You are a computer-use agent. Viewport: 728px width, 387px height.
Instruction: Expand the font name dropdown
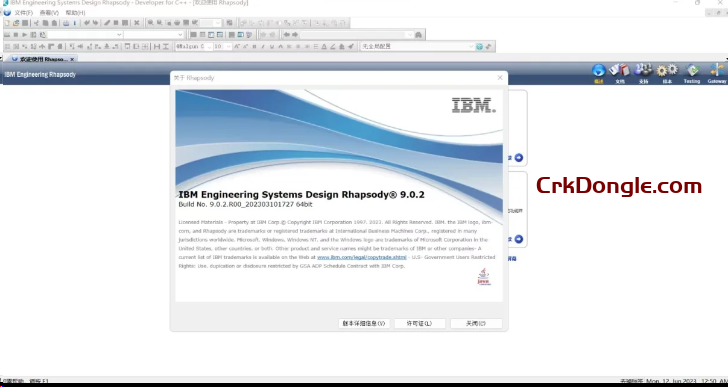click(x=209, y=46)
